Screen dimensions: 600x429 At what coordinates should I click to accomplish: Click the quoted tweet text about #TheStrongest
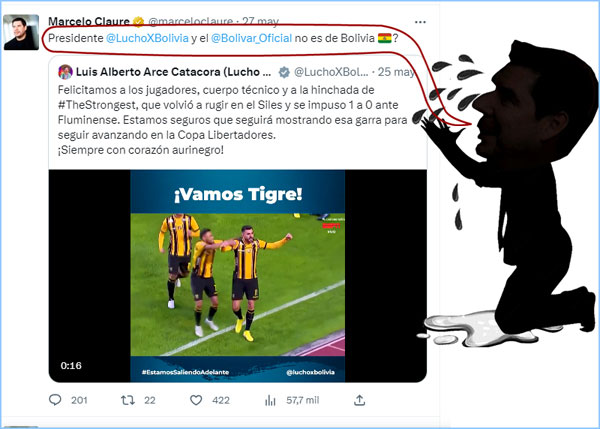233,120
